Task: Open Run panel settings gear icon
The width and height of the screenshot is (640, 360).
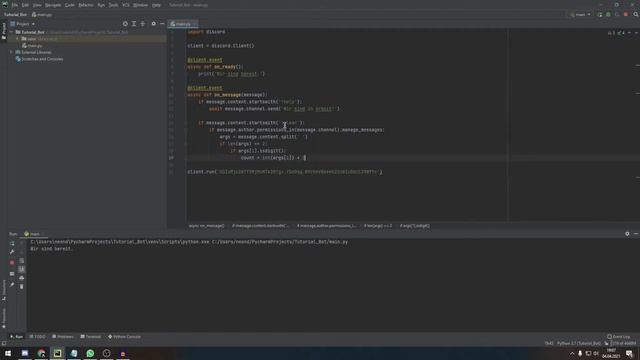Action: 627,234
